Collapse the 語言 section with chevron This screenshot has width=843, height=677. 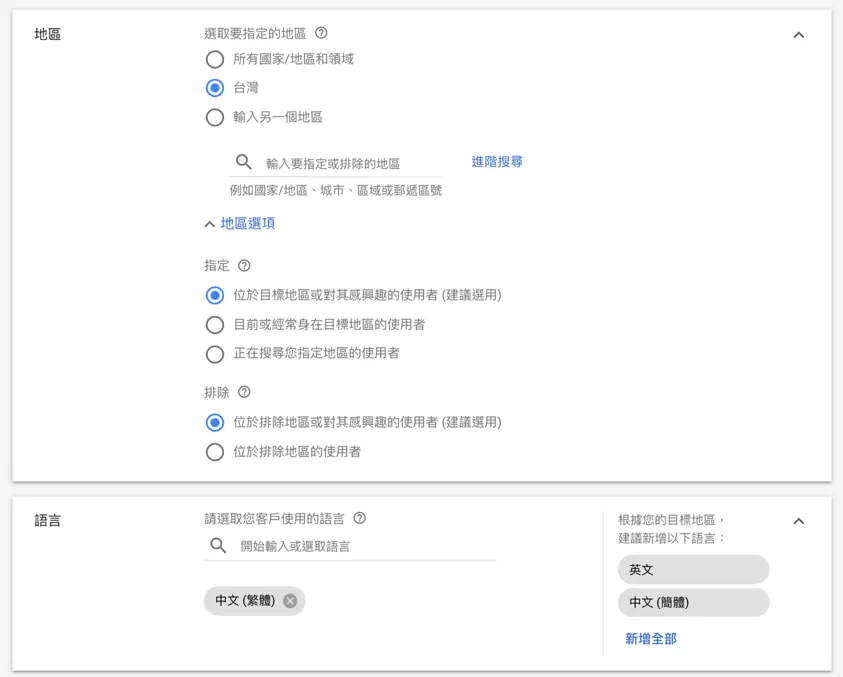(x=799, y=521)
